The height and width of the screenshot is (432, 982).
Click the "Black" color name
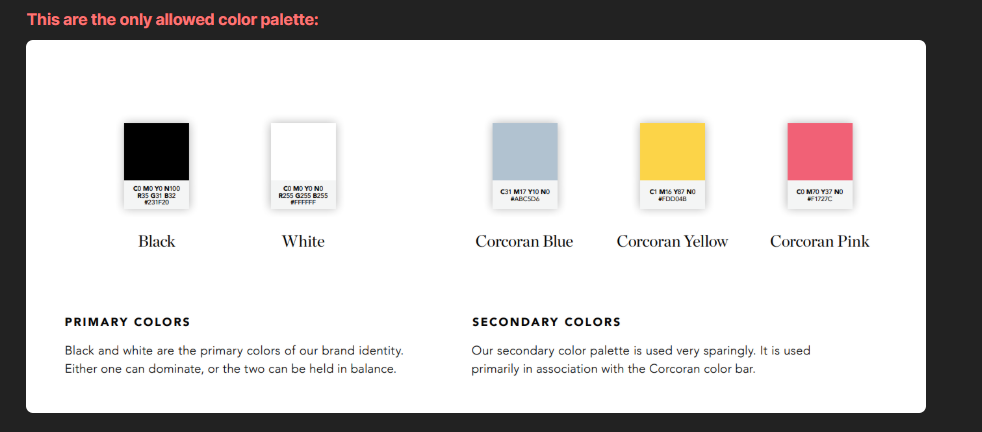coord(157,242)
